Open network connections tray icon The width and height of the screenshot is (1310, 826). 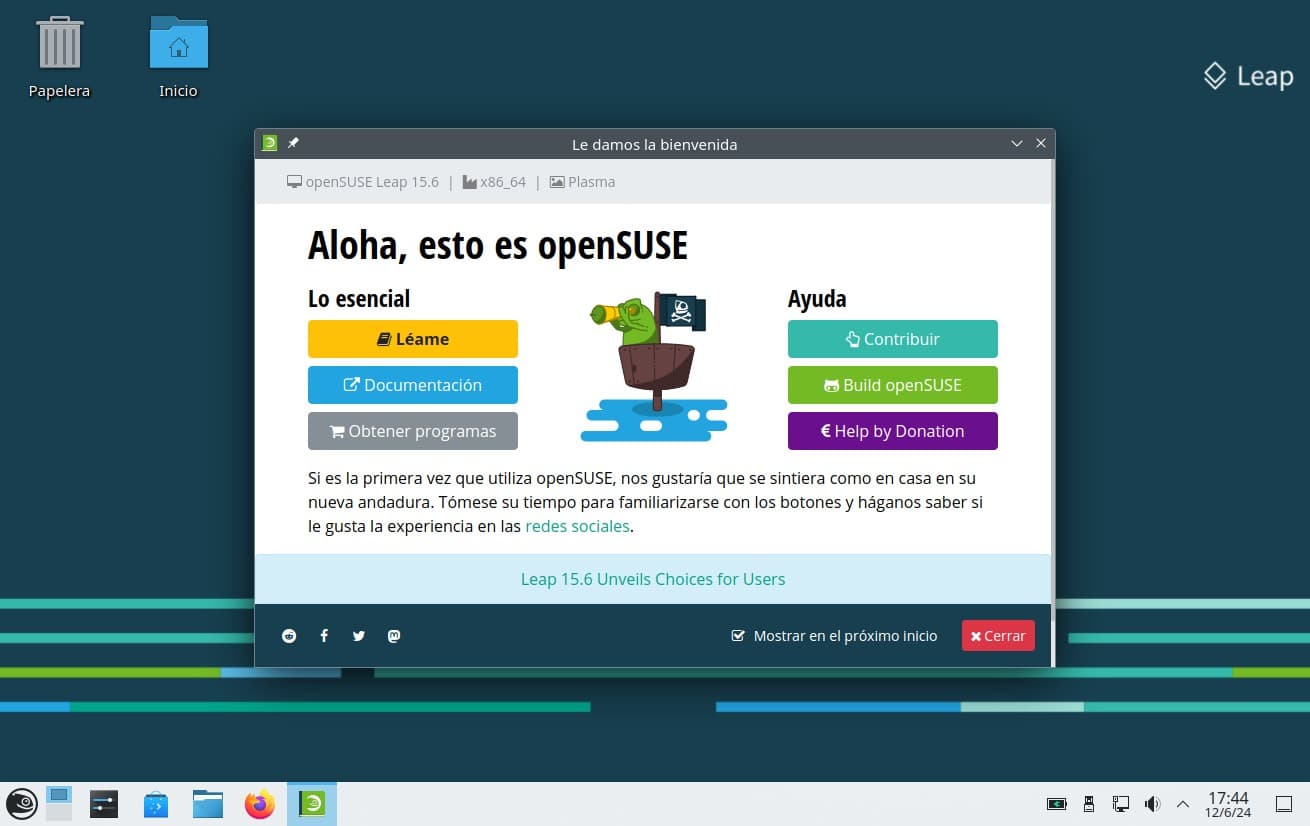(x=1121, y=803)
